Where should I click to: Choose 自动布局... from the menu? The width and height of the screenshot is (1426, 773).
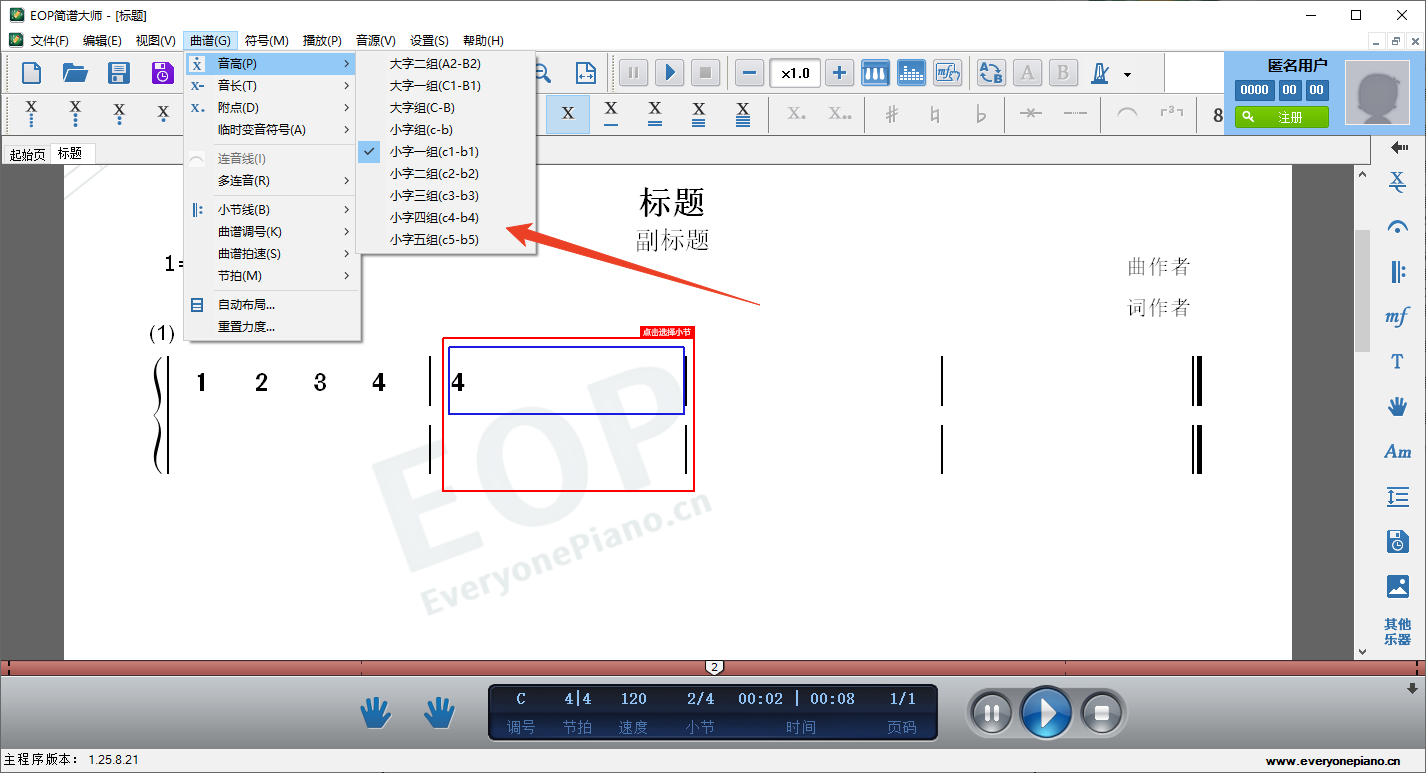(272, 305)
